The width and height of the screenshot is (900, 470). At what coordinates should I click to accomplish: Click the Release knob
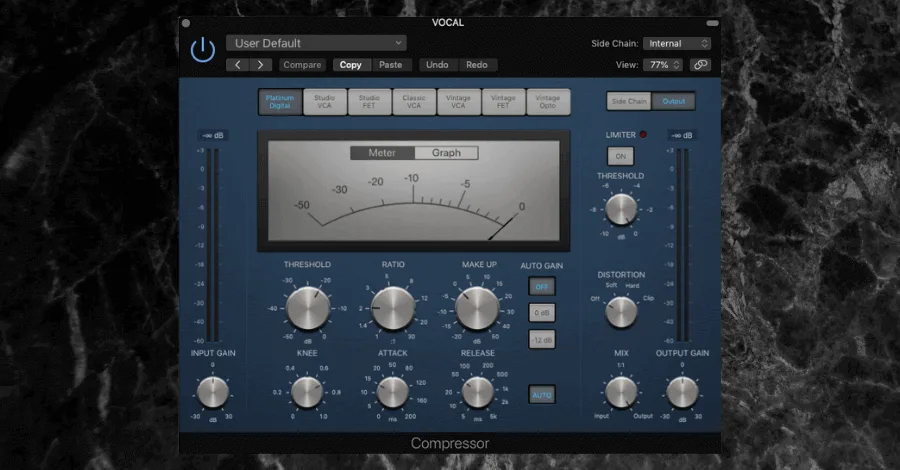(478, 392)
